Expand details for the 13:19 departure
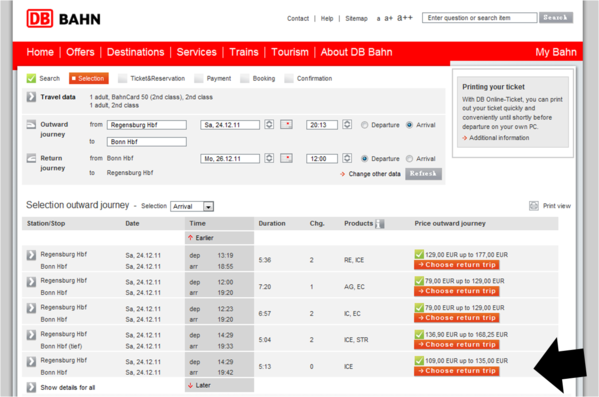 tap(31, 255)
